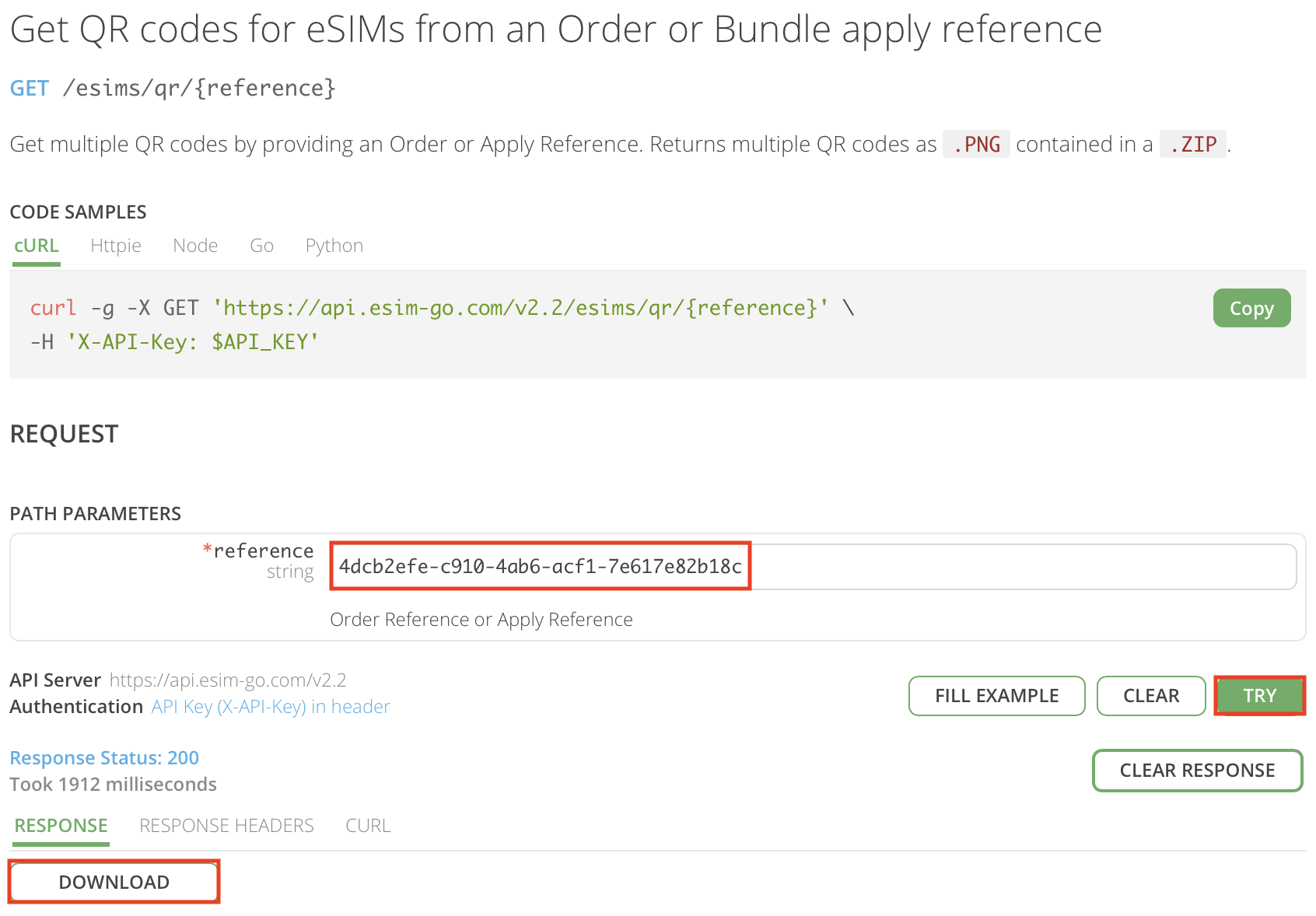Image resolution: width=1316 pixels, height=916 pixels.
Task: Click the reference path parameter field
Action: pos(813,566)
